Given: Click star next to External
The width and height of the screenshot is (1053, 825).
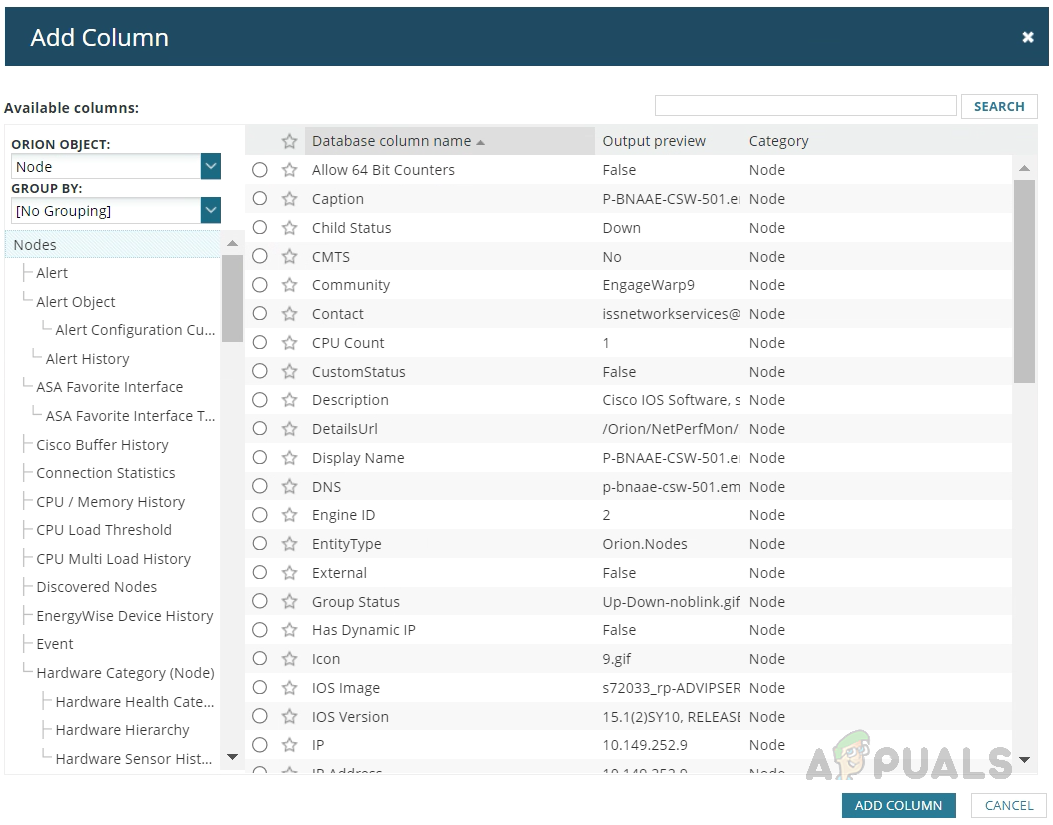Looking at the screenshot, I should point(289,572).
